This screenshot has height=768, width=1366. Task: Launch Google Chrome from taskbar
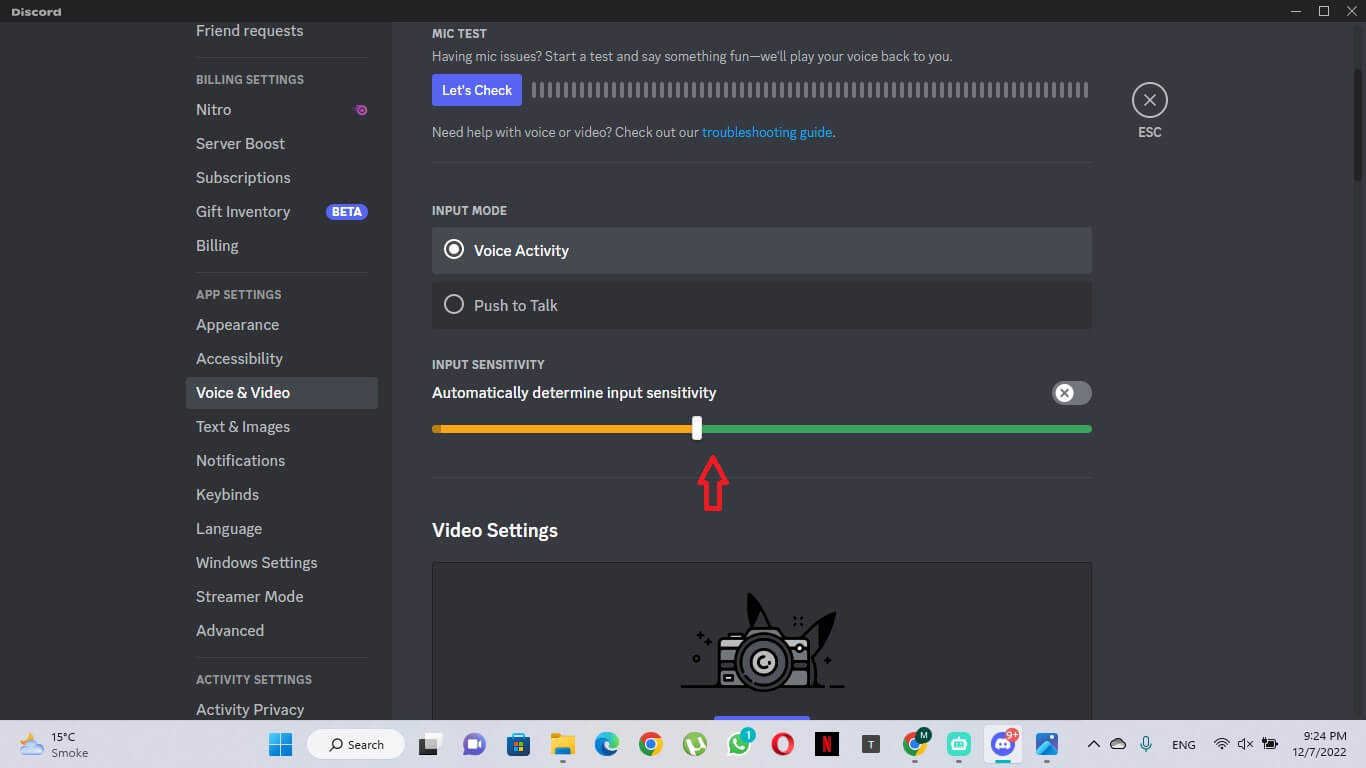651,744
